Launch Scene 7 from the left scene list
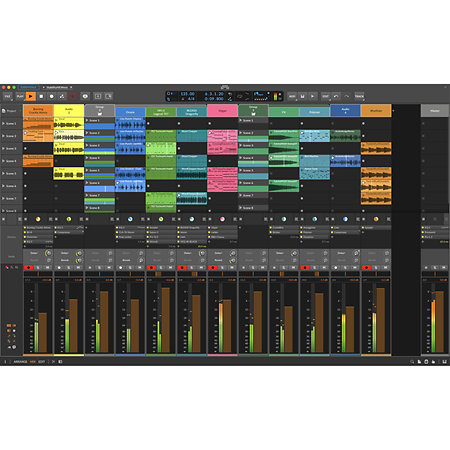450x450 pixels. click(3, 198)
